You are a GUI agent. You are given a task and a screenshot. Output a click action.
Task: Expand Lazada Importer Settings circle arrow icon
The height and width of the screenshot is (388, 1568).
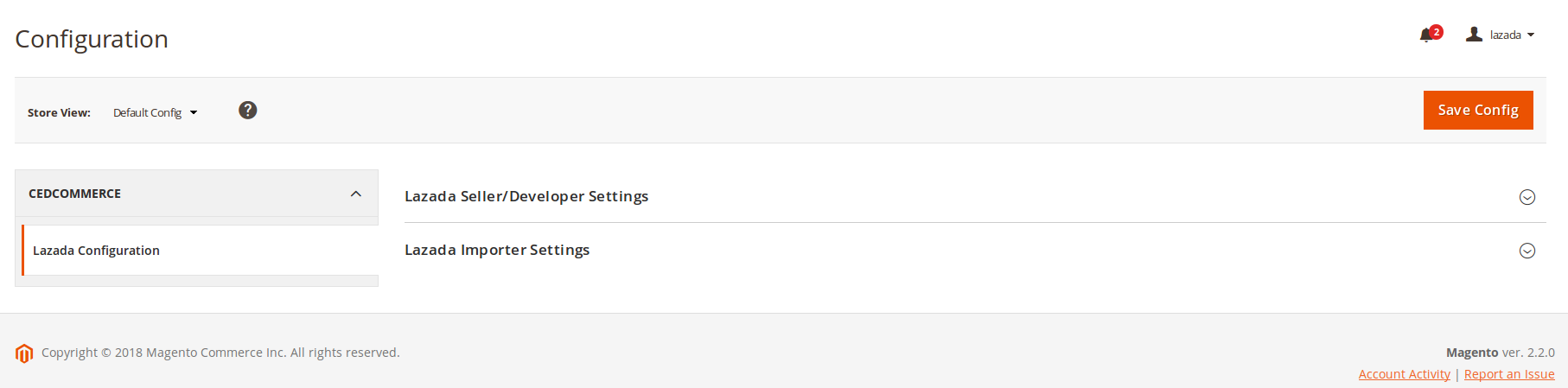pyautogui.click(x=1527, y=251)
